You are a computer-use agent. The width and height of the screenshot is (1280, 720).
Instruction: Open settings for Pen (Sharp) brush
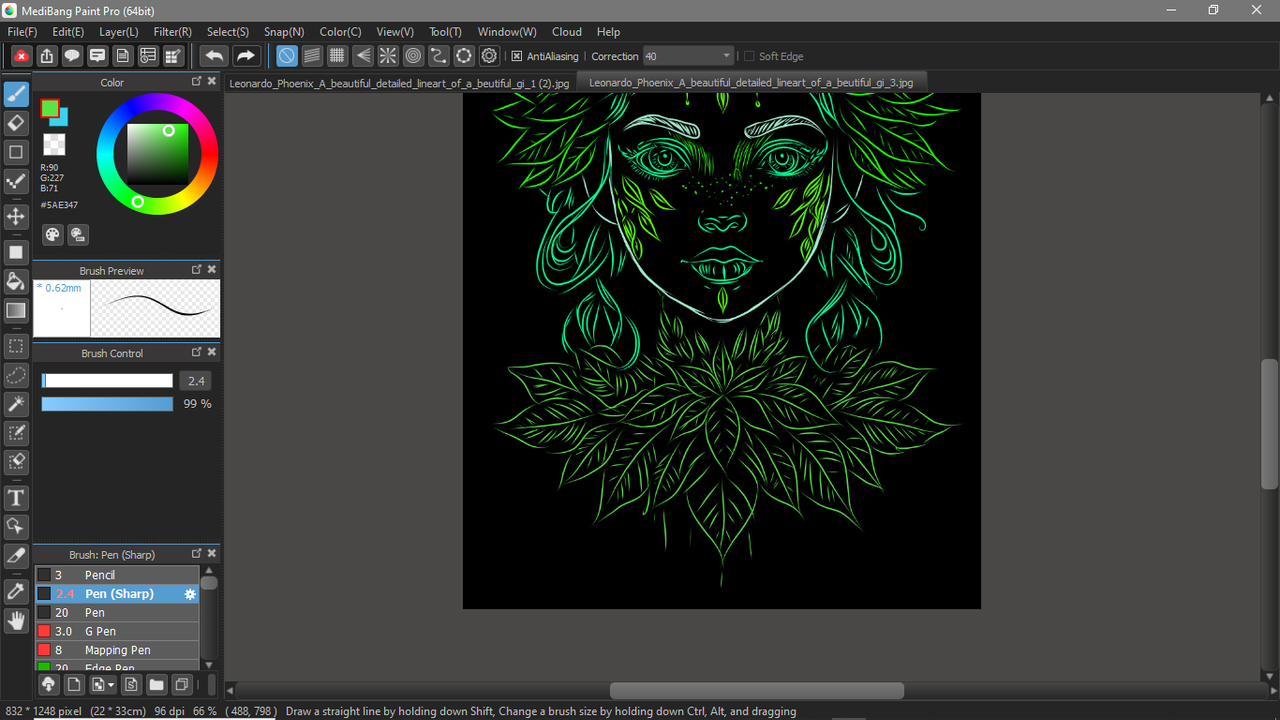(x=190, y=594)
